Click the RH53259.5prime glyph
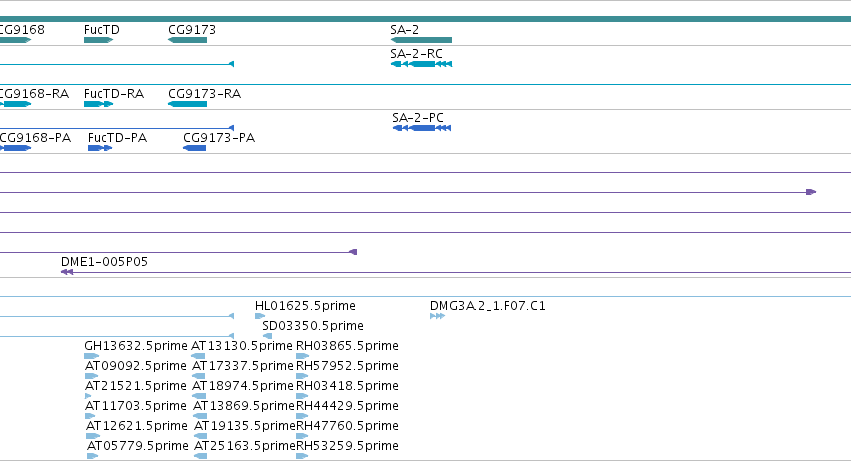This screenshot has height=461, width=851. pyautogui.click(x=302, y=456)
